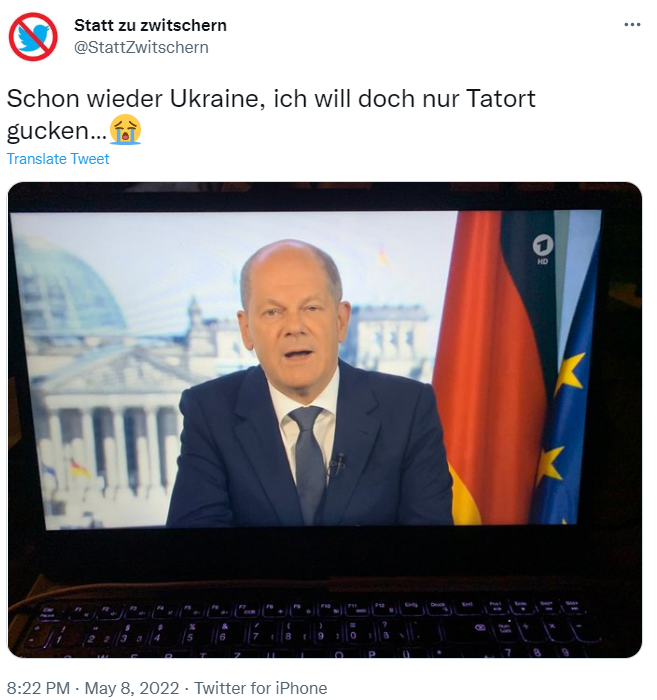The image size is (657, 700).
Task: Click the crying face emoji in the tweet
Action: (x=125, y=129)
